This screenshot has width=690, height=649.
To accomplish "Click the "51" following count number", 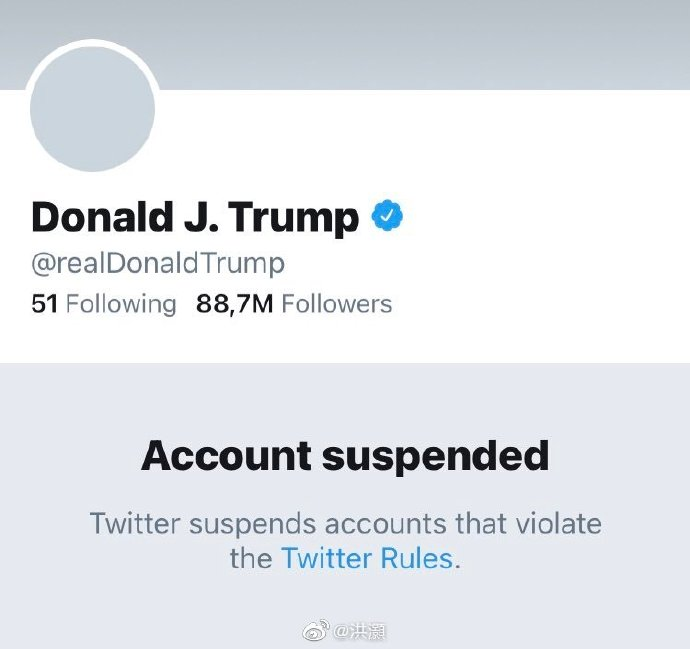I will (x=45, y=304).
